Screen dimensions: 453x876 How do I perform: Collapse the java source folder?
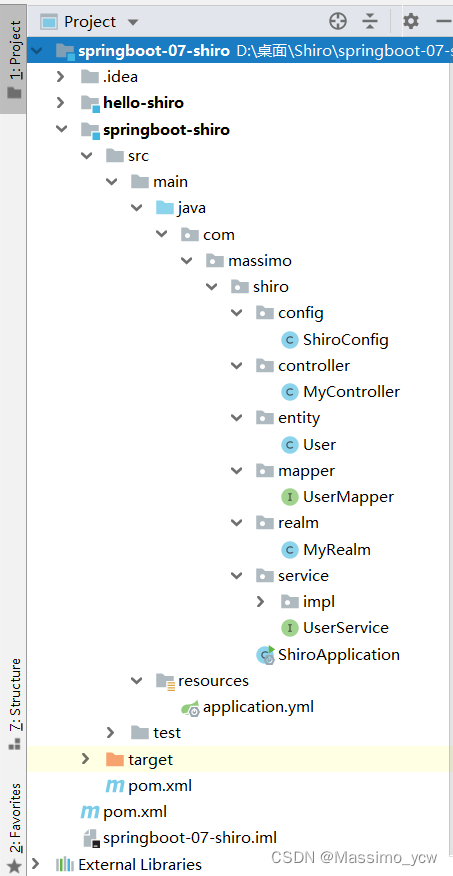point(136,208)
